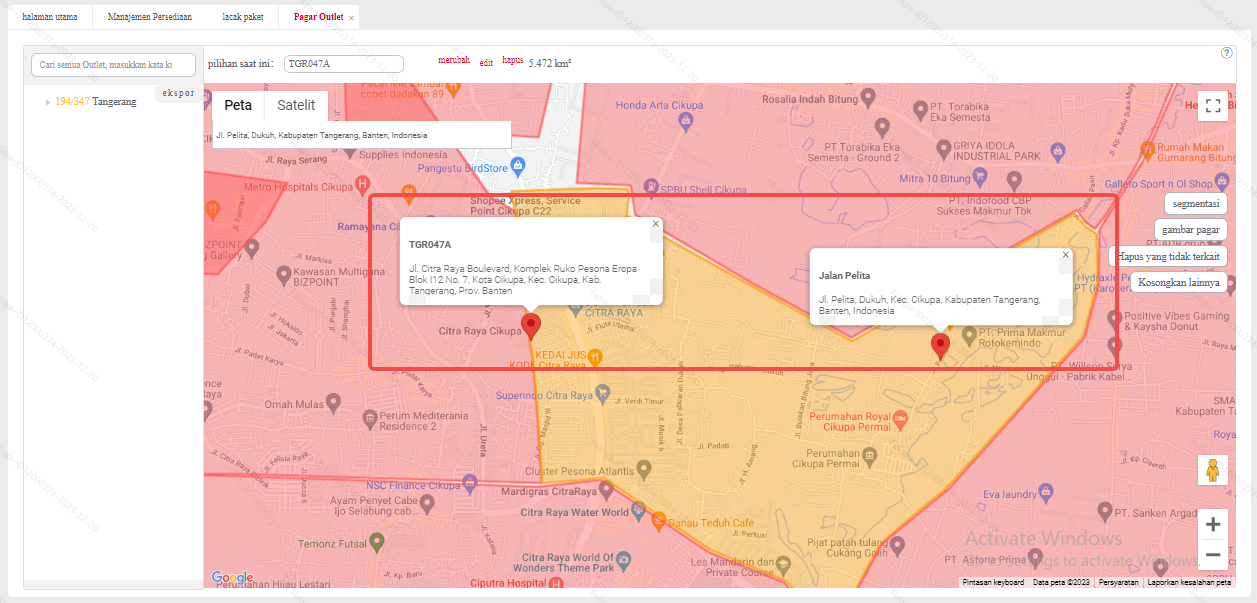The width and height of the screenshot is (1257, 603).
Task: Click Danau Teduh Cafe restaurant icon
Action: pyautogui.click(x=658, y=521)
